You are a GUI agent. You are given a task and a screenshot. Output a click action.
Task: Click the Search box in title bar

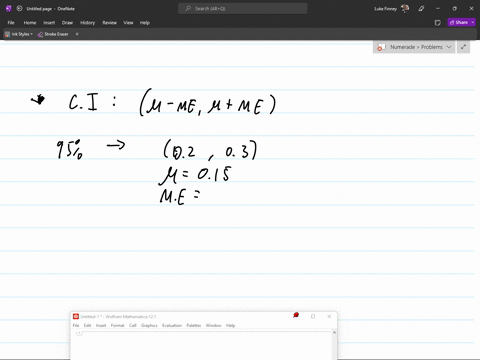pos(243,9)
